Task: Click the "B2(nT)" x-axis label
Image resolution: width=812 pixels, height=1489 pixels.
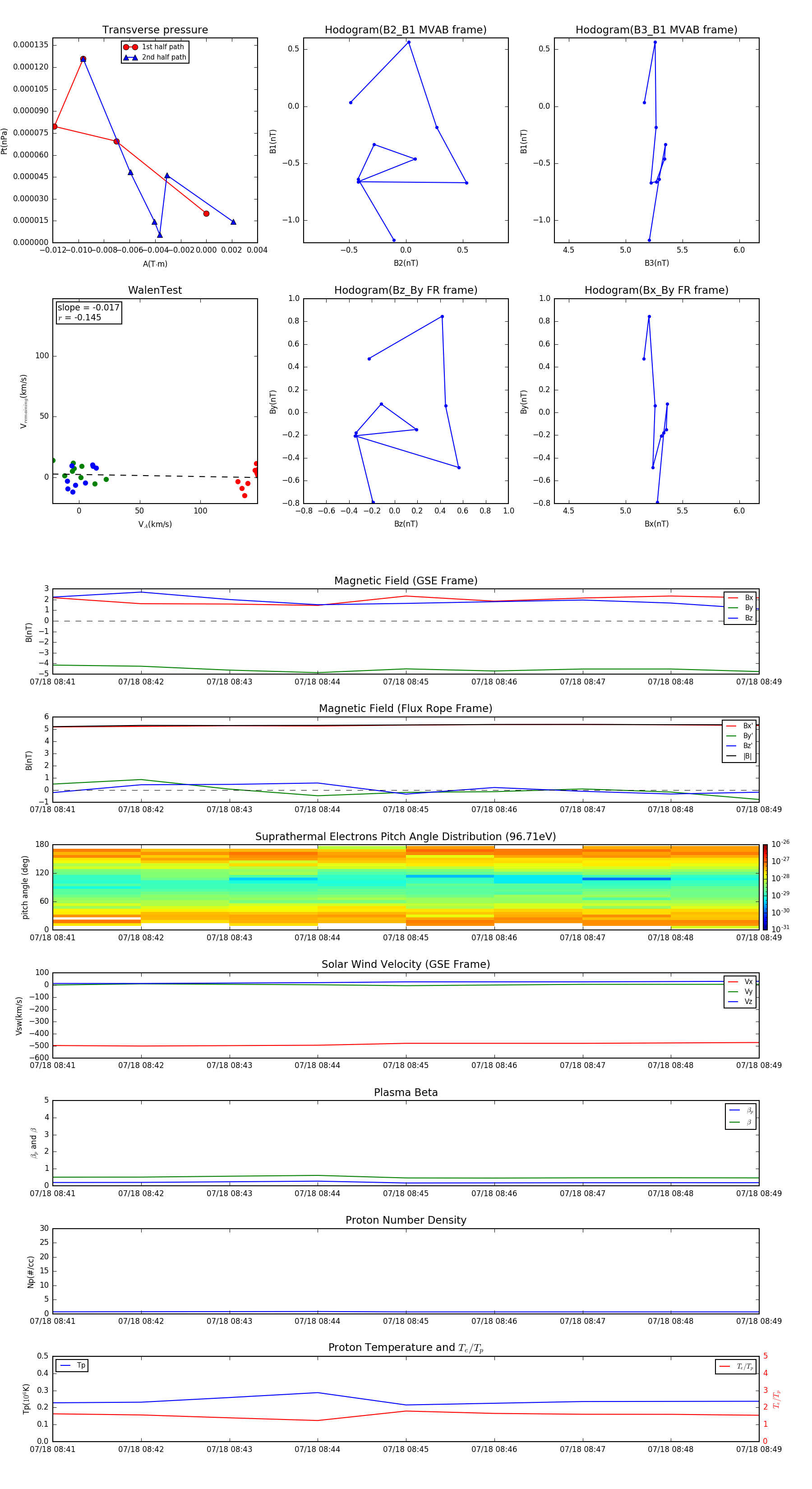Action: 406,263
